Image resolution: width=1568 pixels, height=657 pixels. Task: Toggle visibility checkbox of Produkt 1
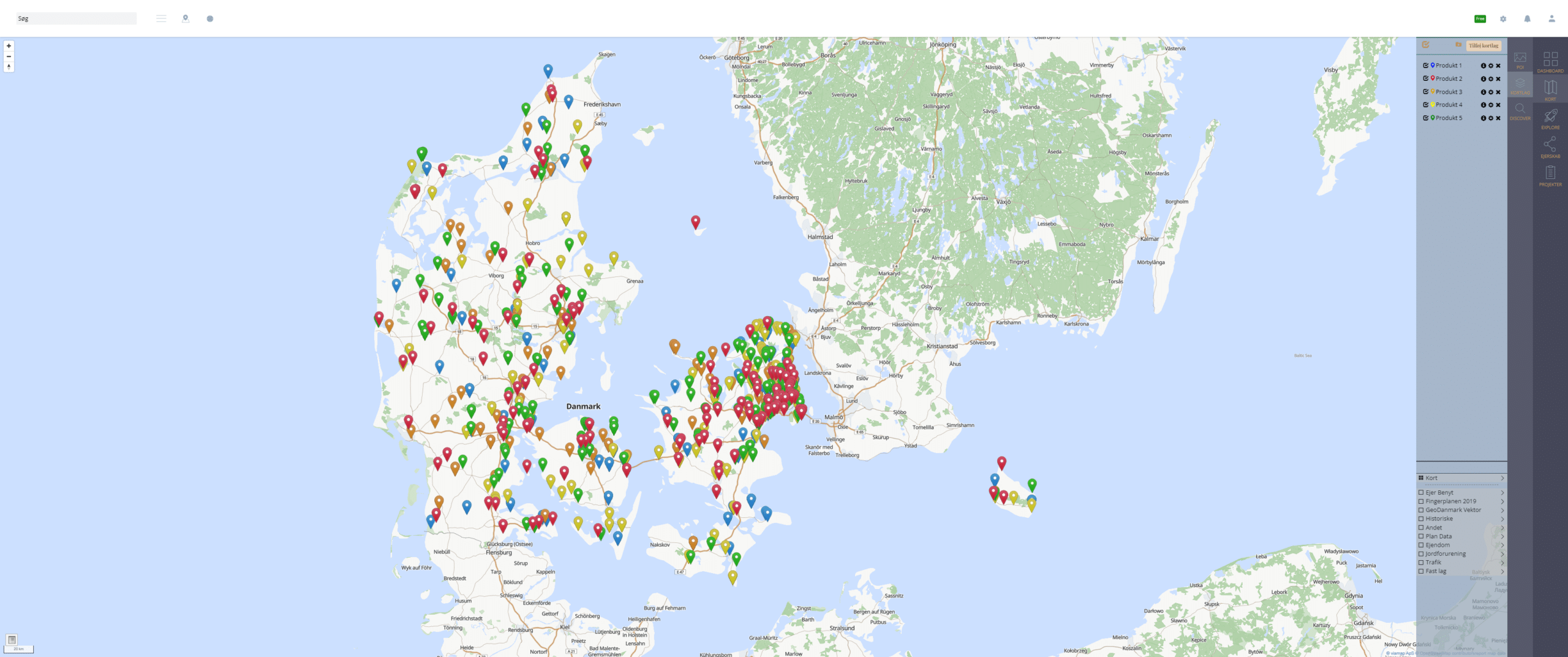click(x=1425, y=66)
